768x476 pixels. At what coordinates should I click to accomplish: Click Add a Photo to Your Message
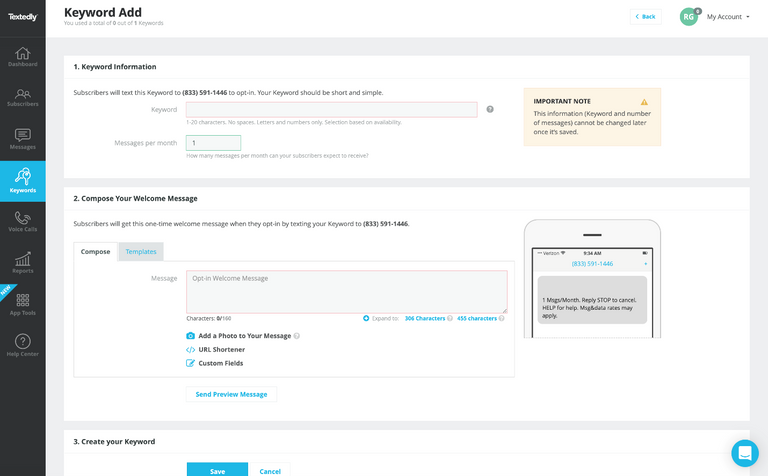(244, 336)
